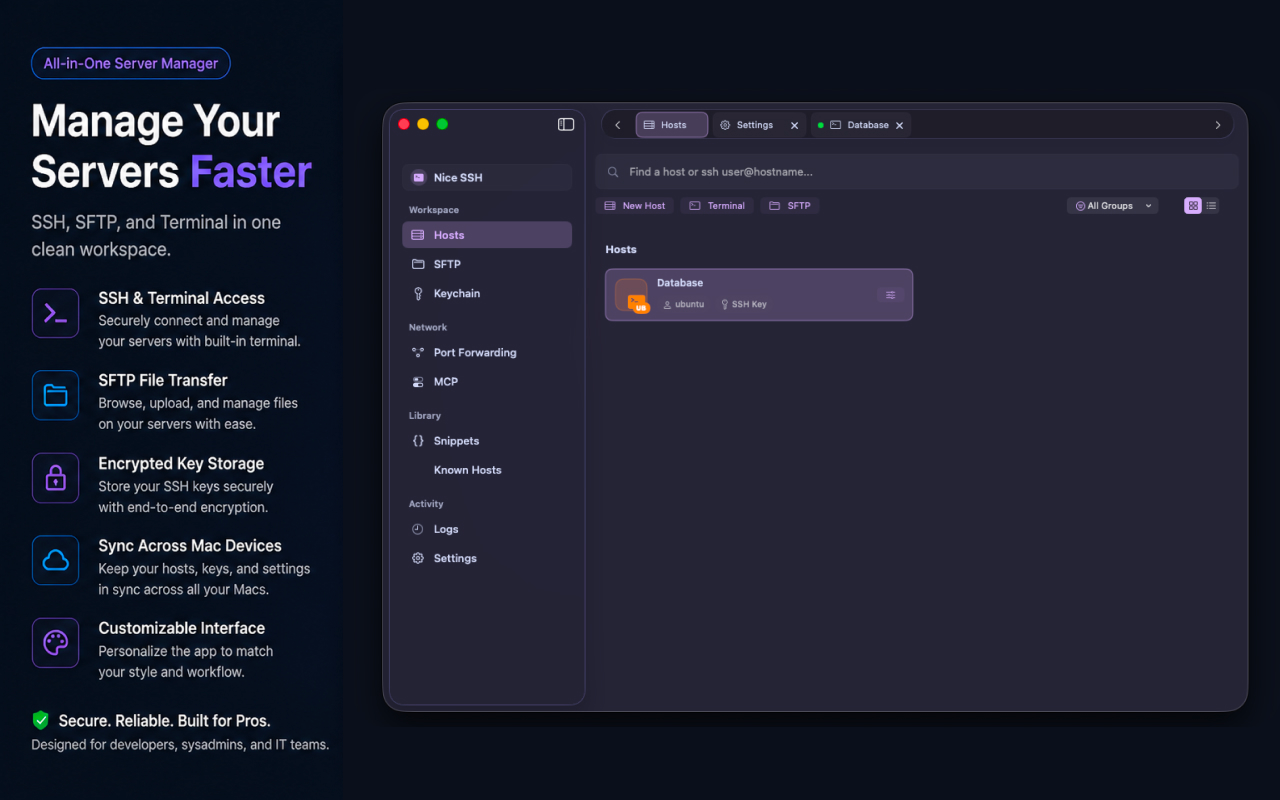This screenshot has height=800, width=1280.
Task: Click the MCP icon in sidebar
Action: 418,381
